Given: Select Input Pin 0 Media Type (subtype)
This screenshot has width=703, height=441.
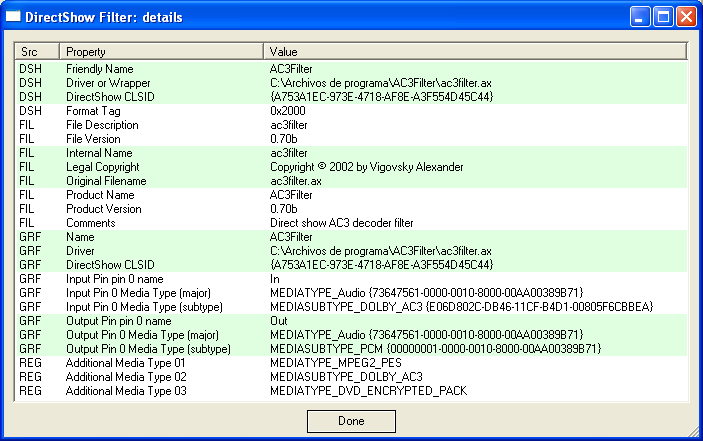Looking at the screenshot, I should click(144, 307).
